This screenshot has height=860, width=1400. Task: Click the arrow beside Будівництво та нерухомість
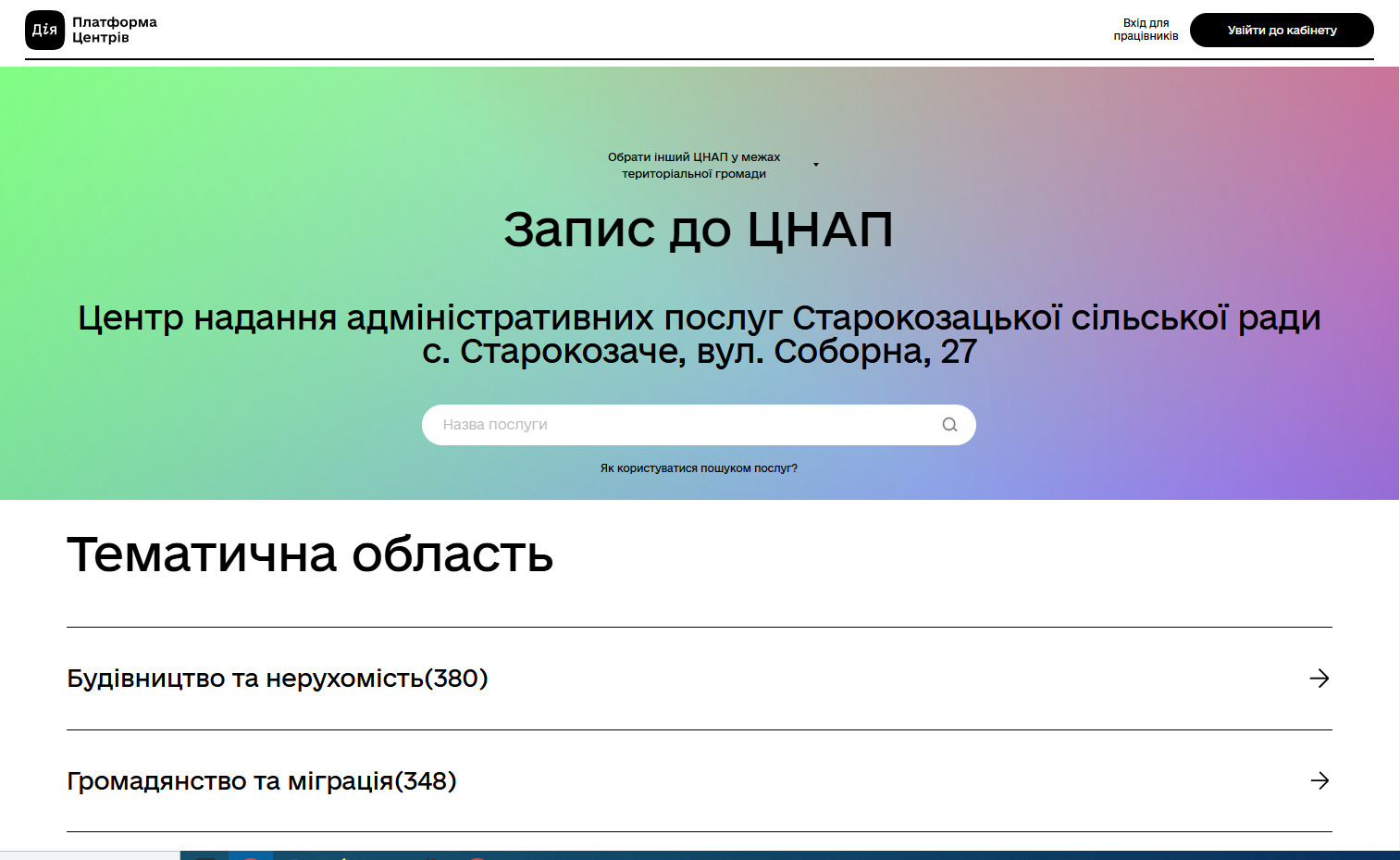point(1319,679)
